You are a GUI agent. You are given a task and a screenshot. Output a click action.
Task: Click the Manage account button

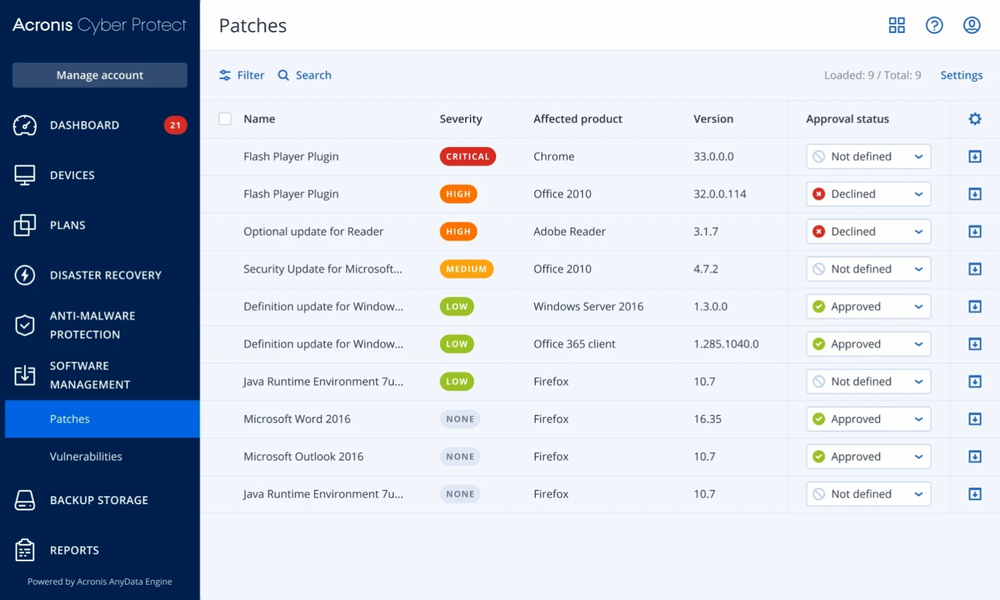pos(99,75)
